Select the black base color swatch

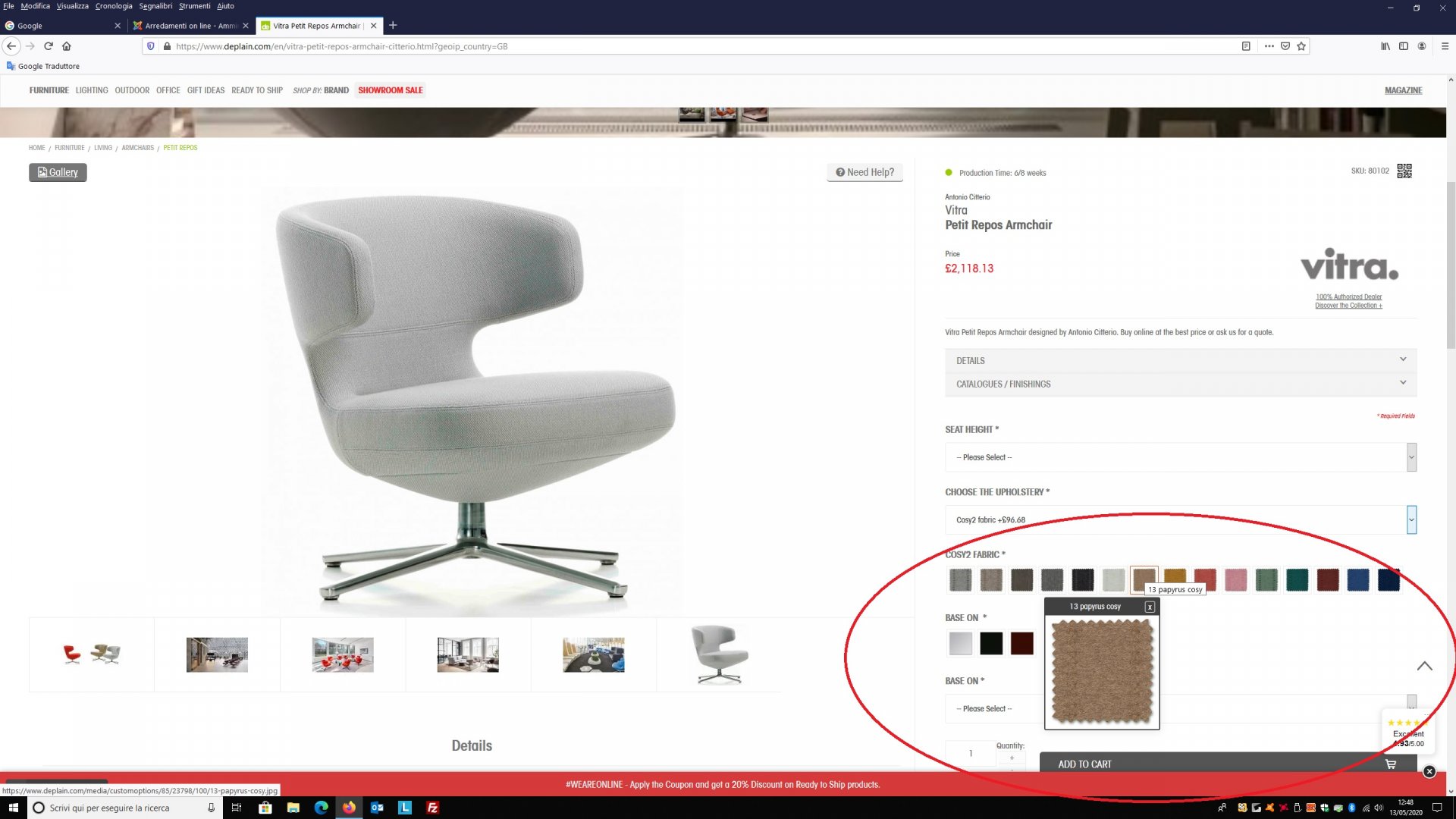tap(990, 644)
